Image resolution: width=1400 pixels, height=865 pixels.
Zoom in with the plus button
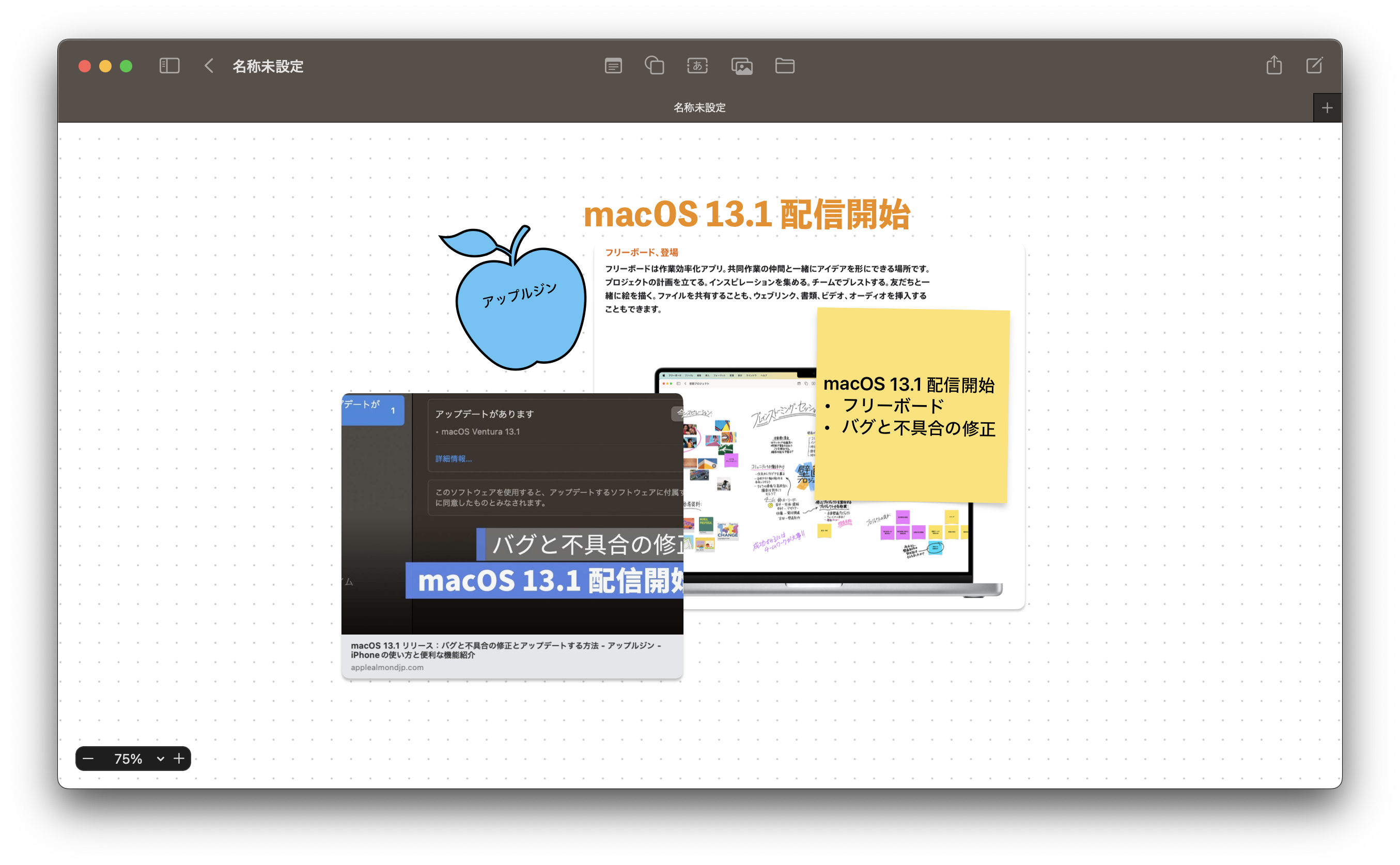[x=179, y=759]
